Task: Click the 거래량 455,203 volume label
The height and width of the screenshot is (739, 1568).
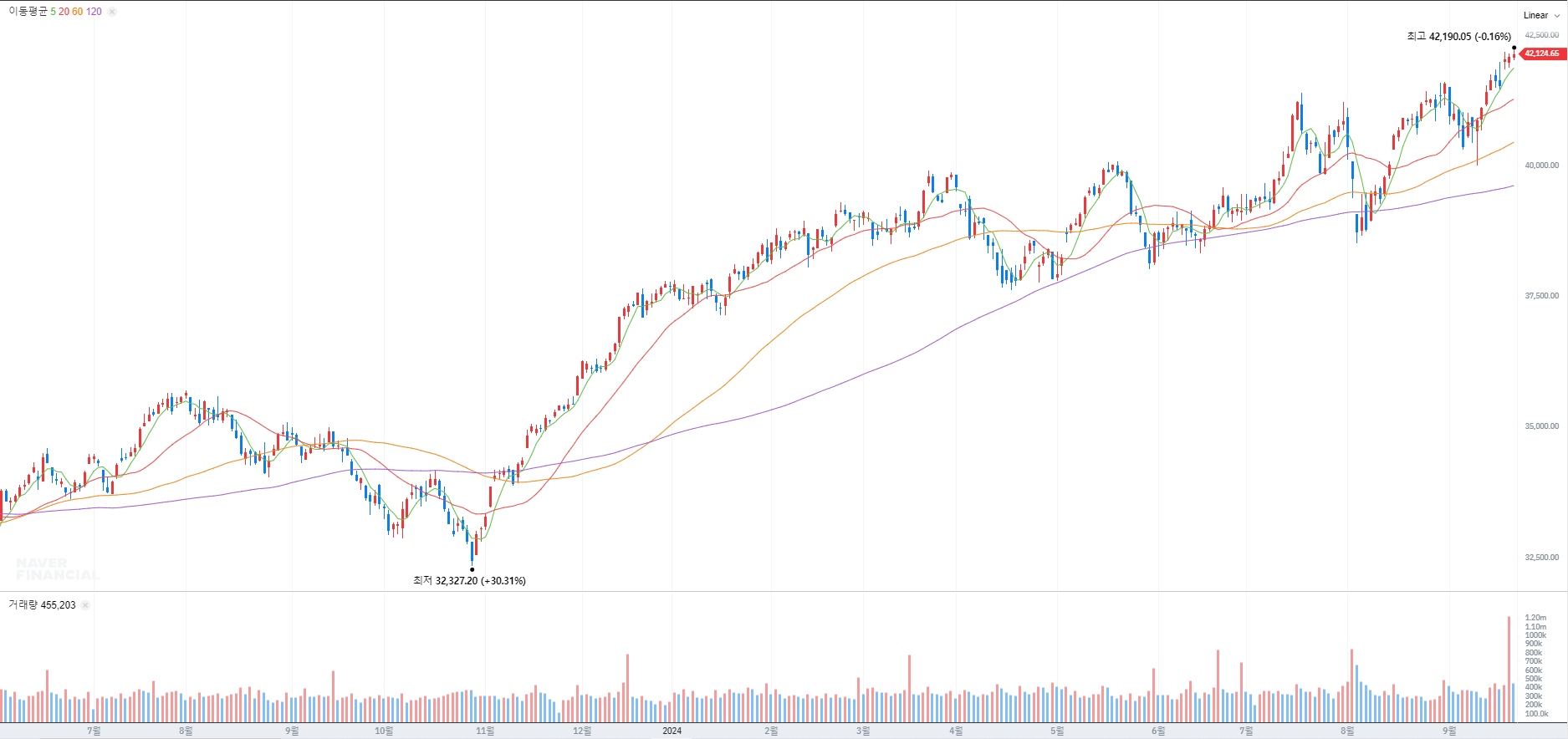Action: (x=42, y=605)
